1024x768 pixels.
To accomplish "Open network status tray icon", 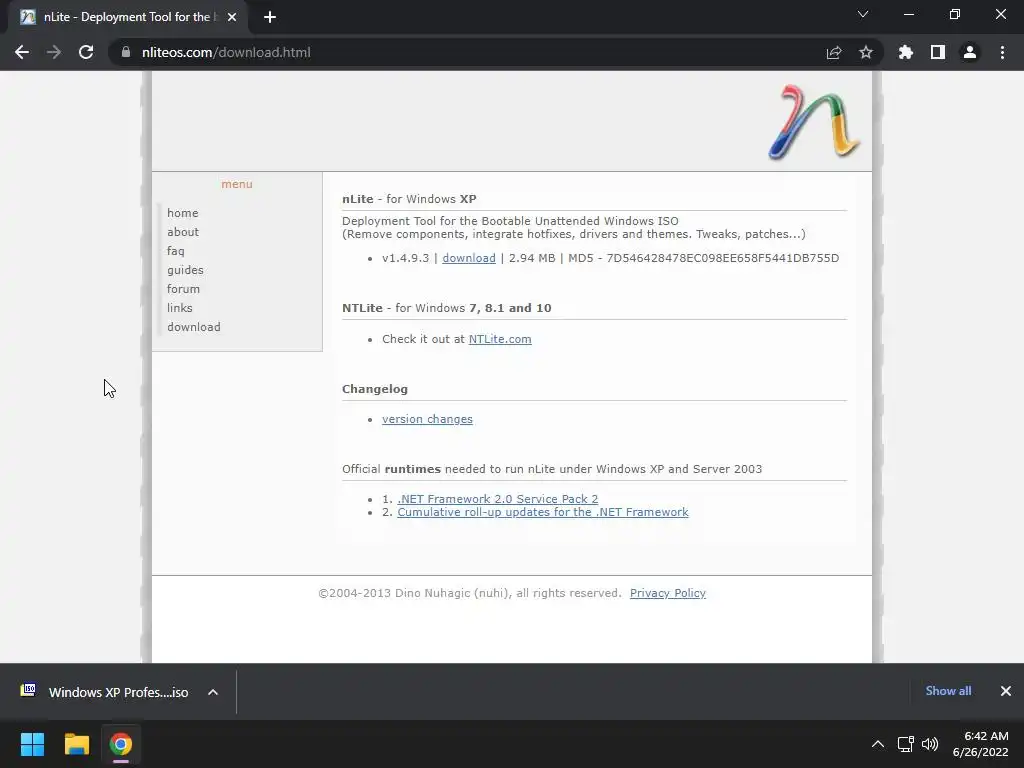I will tap(905, 744).
